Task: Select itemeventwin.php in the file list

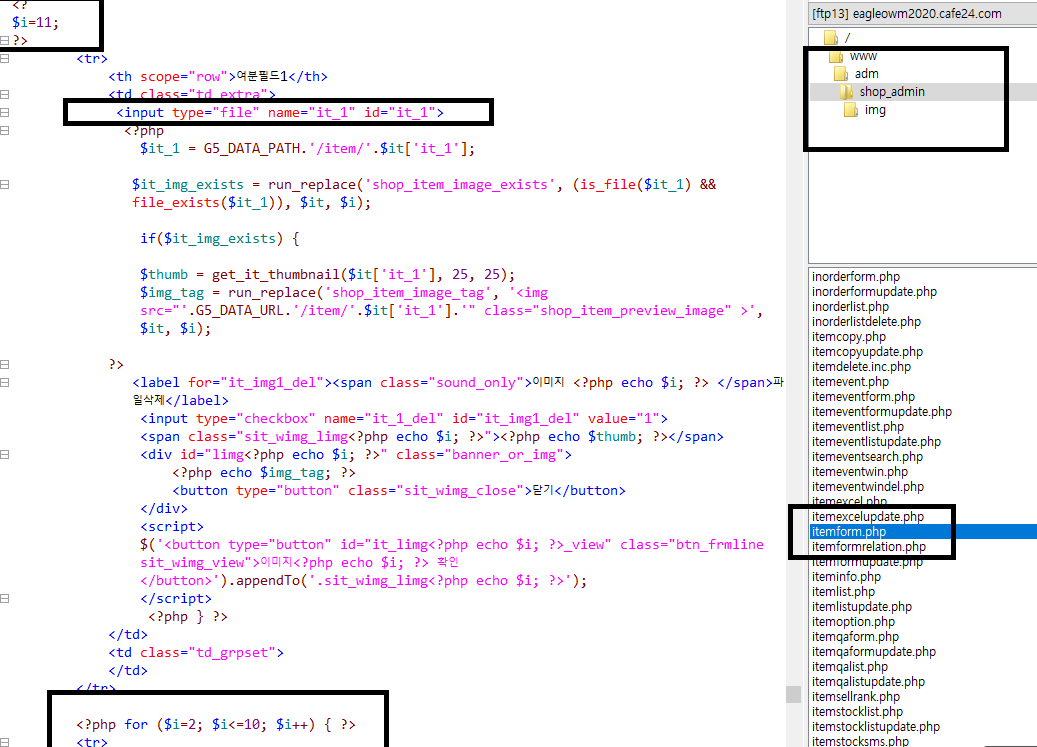Action: coord(860,472)
